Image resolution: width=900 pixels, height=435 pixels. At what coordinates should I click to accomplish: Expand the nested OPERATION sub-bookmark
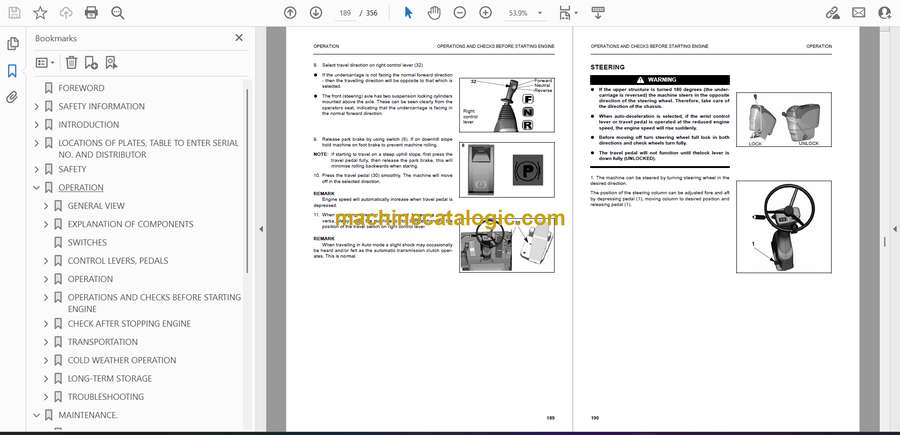coord(46,279)
